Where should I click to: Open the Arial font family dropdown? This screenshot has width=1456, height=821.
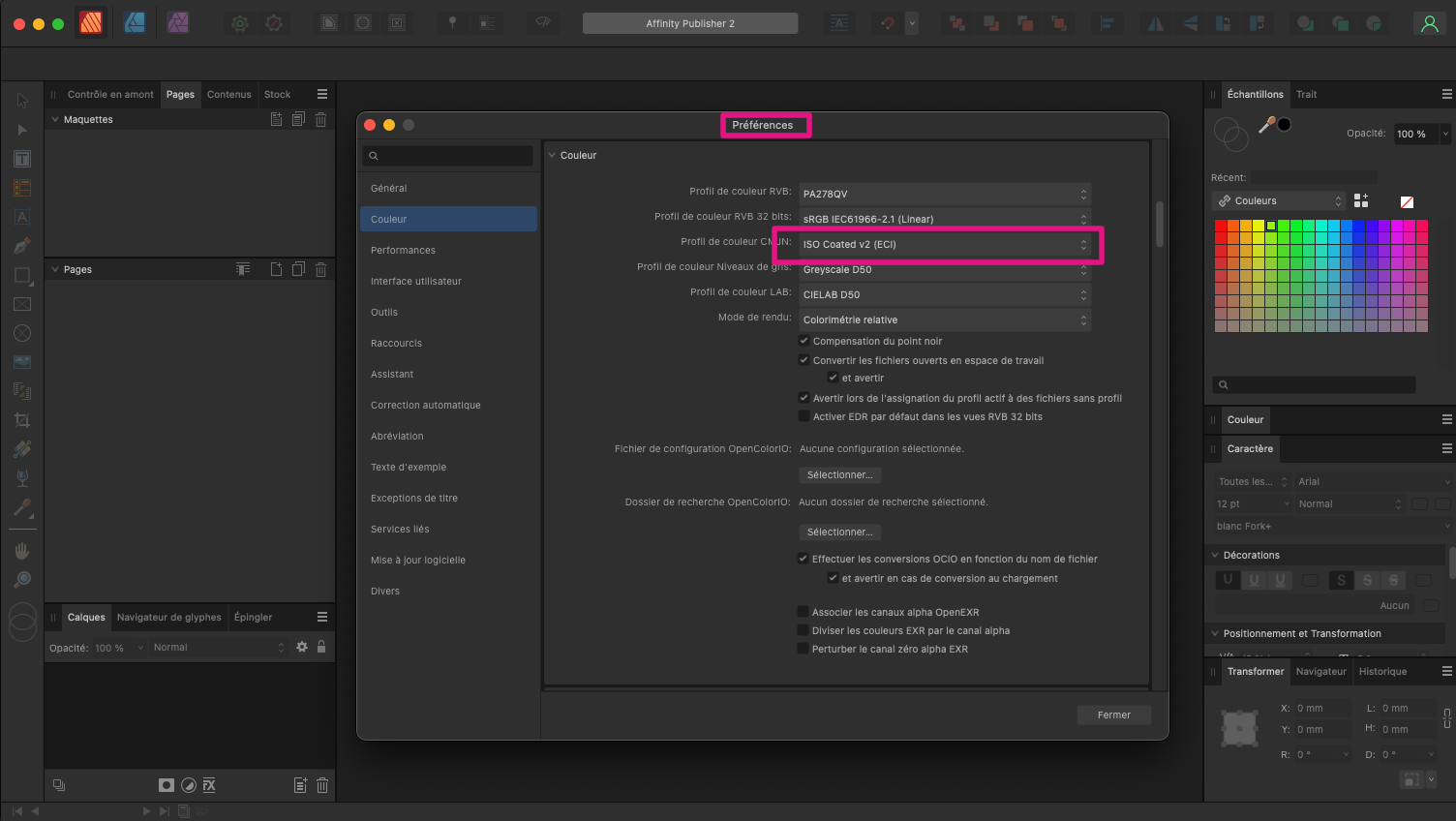(1374, 481)
